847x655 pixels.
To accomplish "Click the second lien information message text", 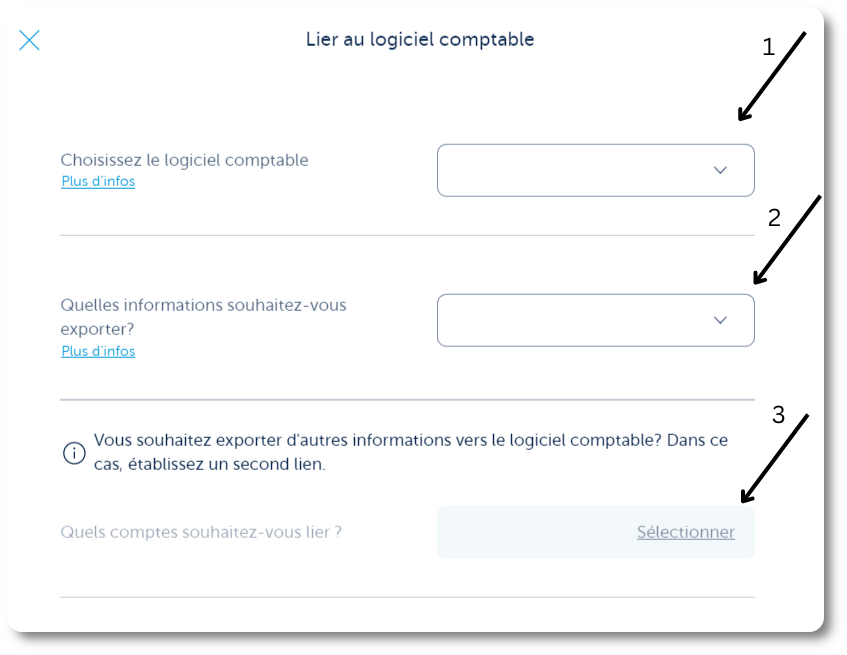I will 411,452.
